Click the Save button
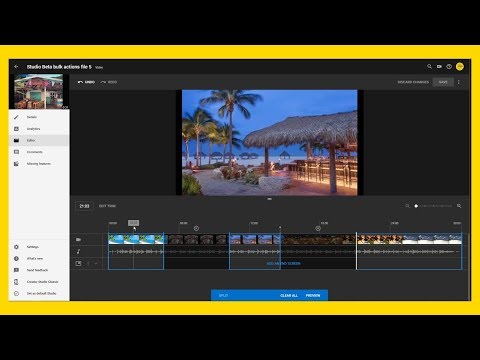 click(x=443, y=82)
